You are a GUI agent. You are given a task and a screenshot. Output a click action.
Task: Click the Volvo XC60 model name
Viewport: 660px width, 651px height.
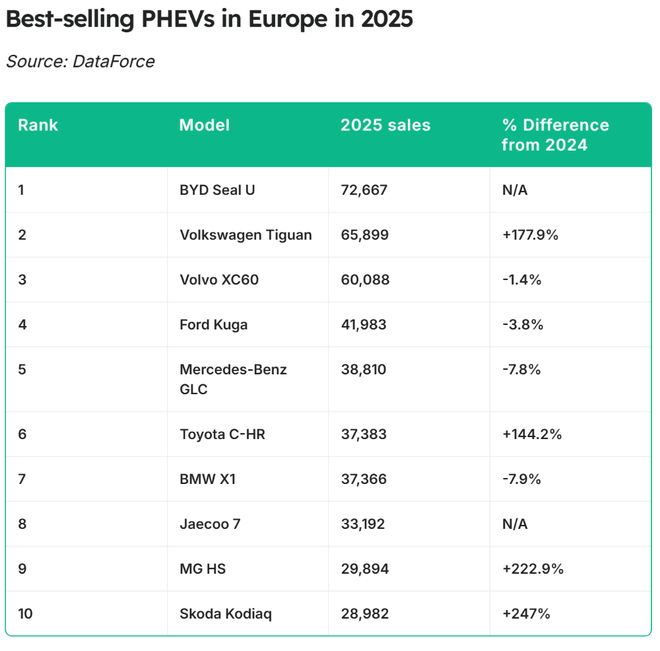pyautogui.click(x=219, y=280)
